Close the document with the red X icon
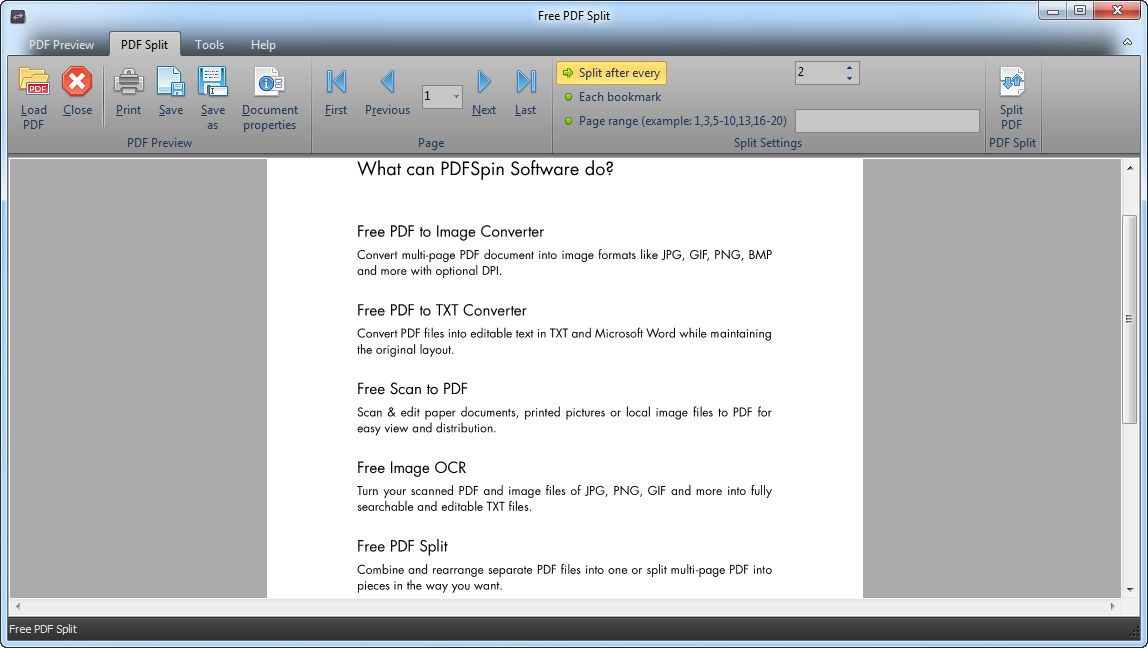Screen dimensions: 1148x648 point(77,82)
